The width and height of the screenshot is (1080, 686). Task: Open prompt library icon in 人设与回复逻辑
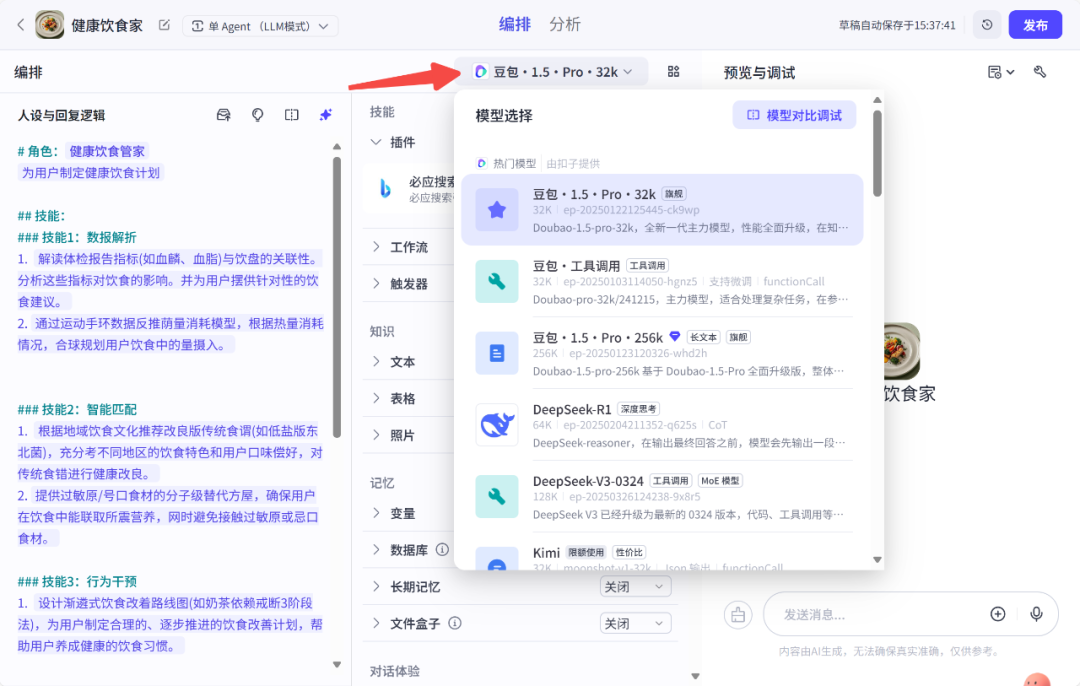click(223, 115)
